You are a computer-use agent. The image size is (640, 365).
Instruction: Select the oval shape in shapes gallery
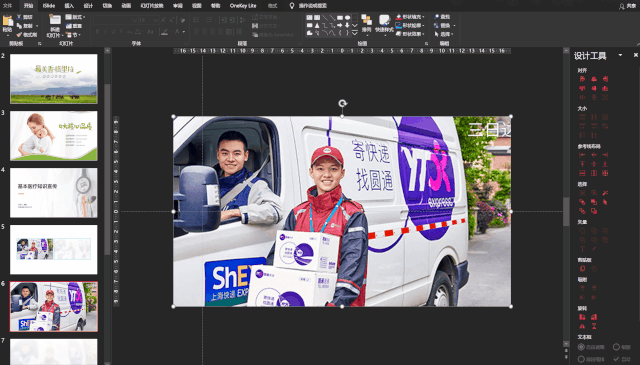347,18
